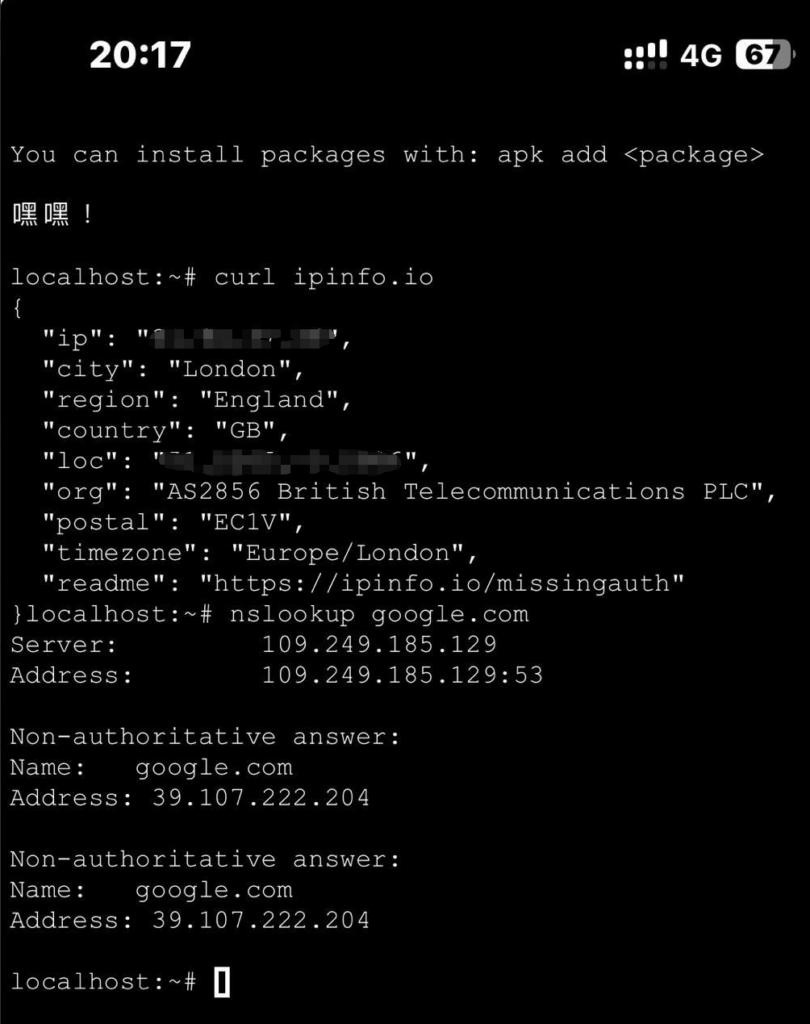Tap the city value London
Screen dimensions: 810x1024
(229, 370)
